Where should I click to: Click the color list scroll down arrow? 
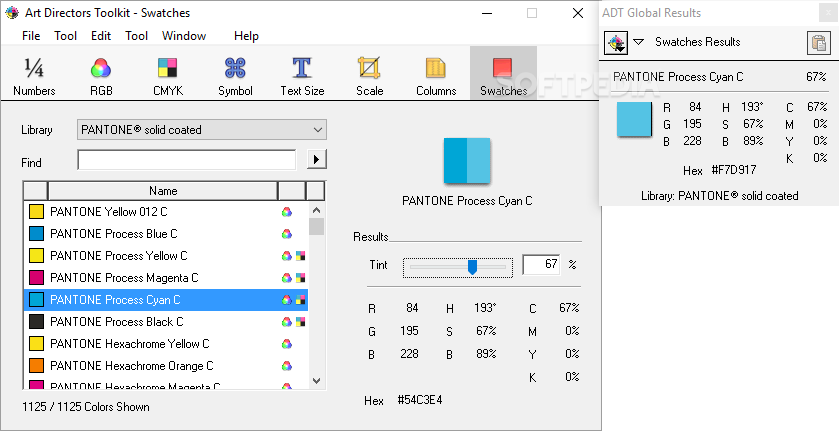pos(316,381)
